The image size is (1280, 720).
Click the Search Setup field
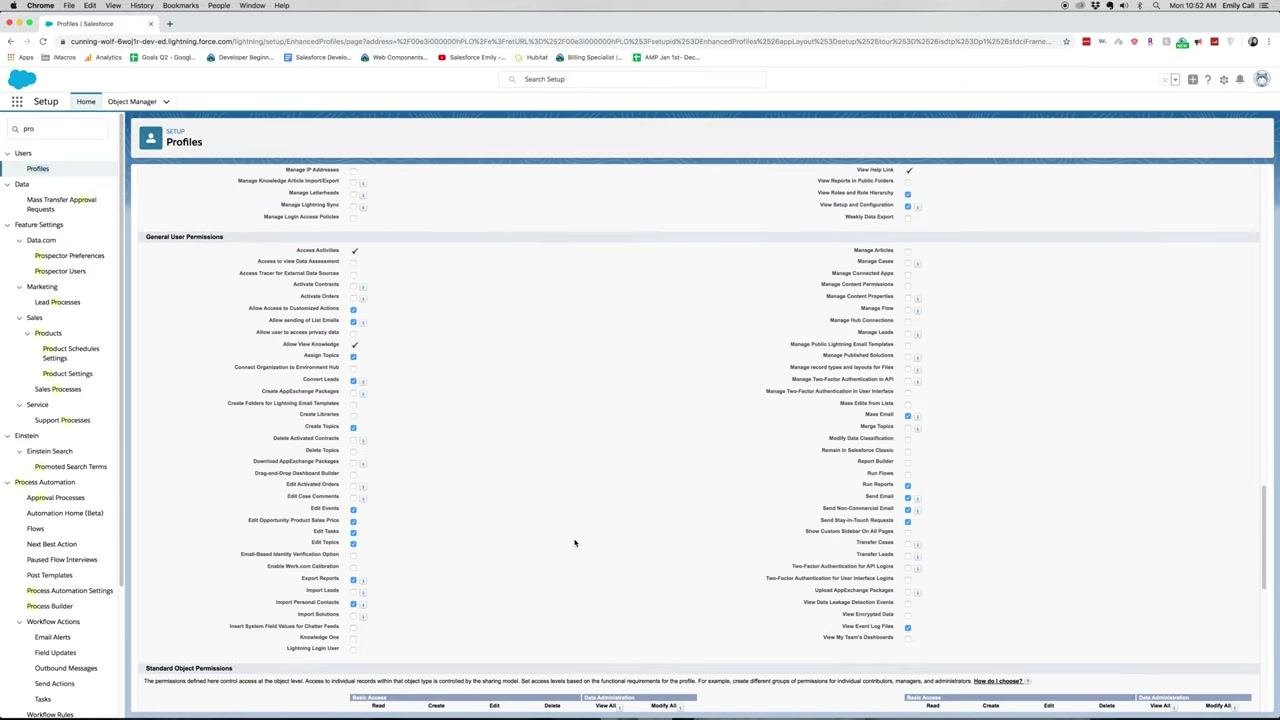(x=632, y=79)
